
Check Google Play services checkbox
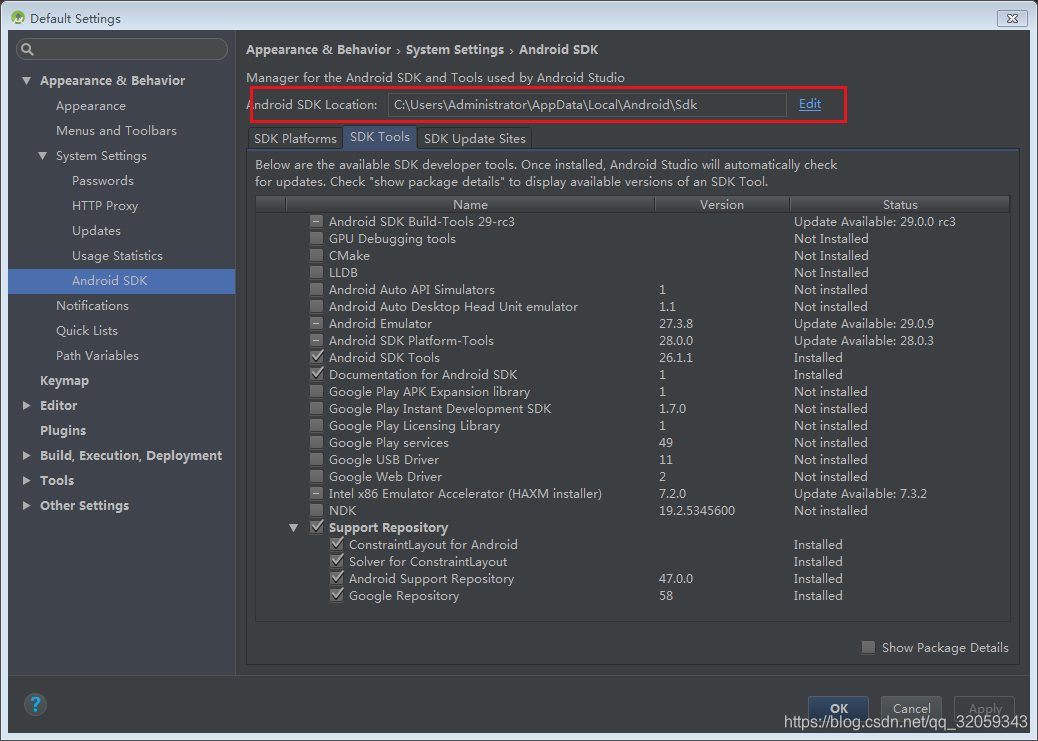316,442
